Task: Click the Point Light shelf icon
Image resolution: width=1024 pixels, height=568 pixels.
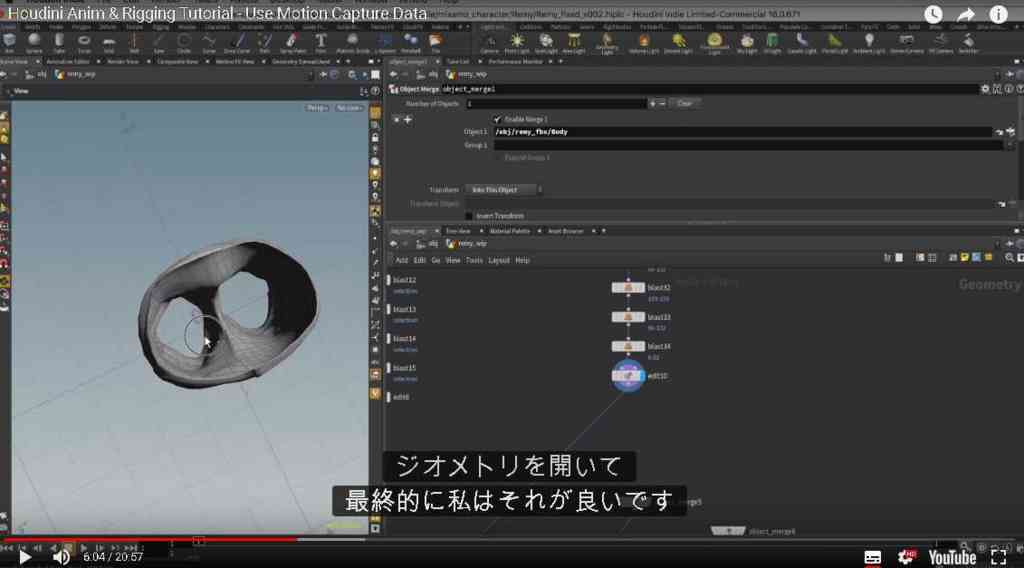Action: (517, 42)
